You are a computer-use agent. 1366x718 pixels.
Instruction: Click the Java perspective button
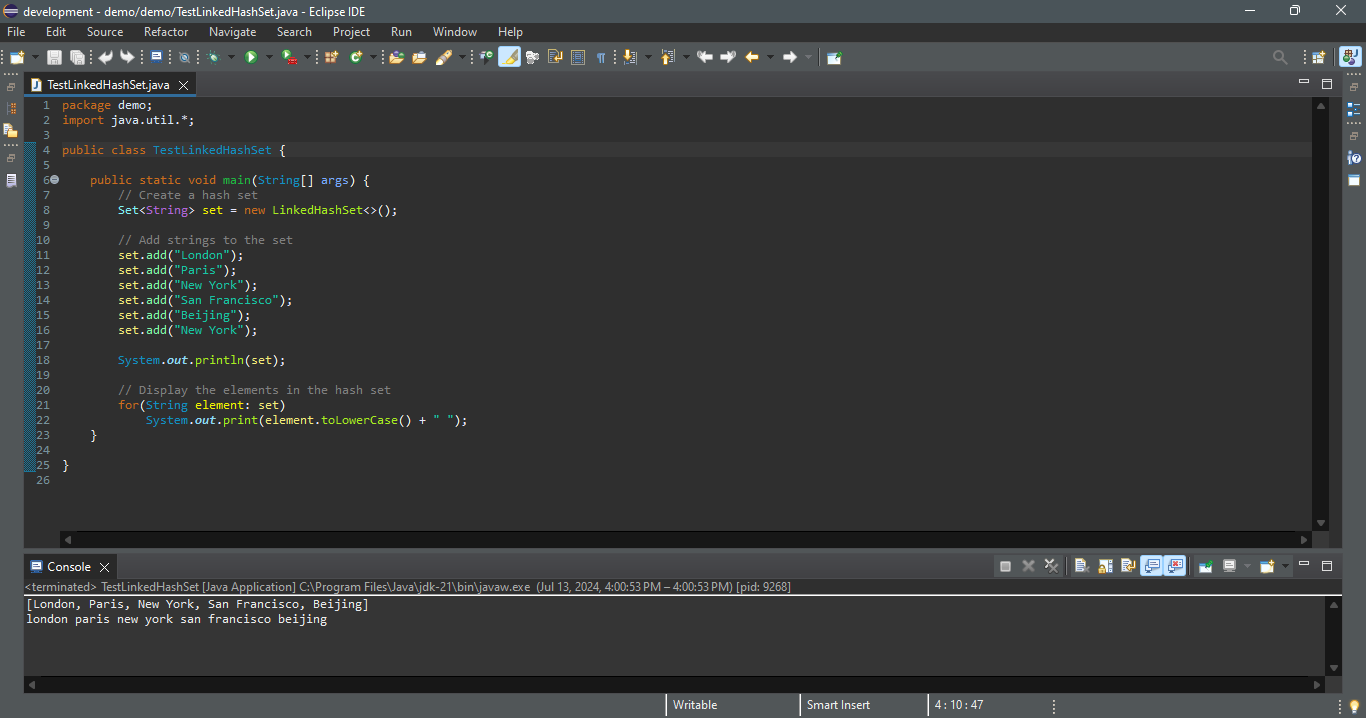point(1350,58)
